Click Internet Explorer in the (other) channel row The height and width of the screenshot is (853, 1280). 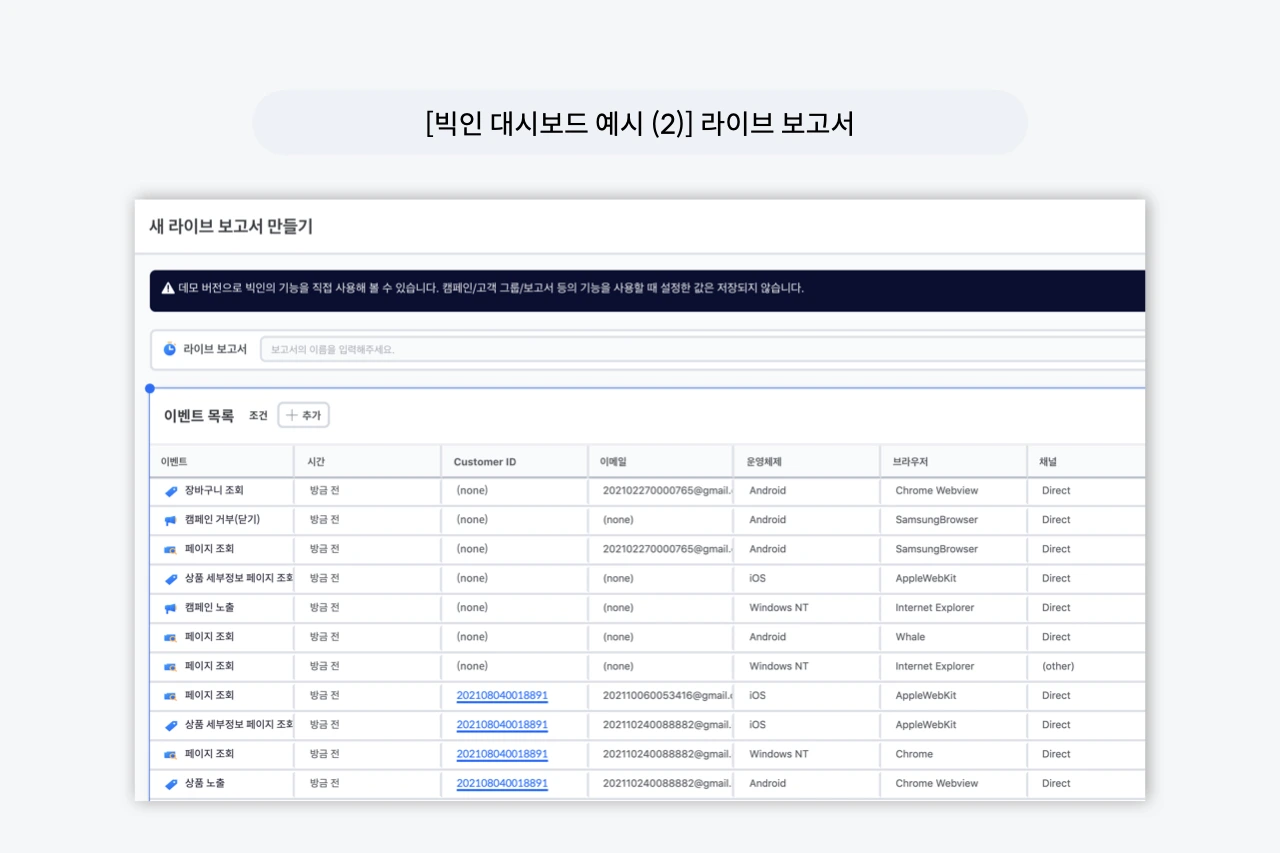935,666
